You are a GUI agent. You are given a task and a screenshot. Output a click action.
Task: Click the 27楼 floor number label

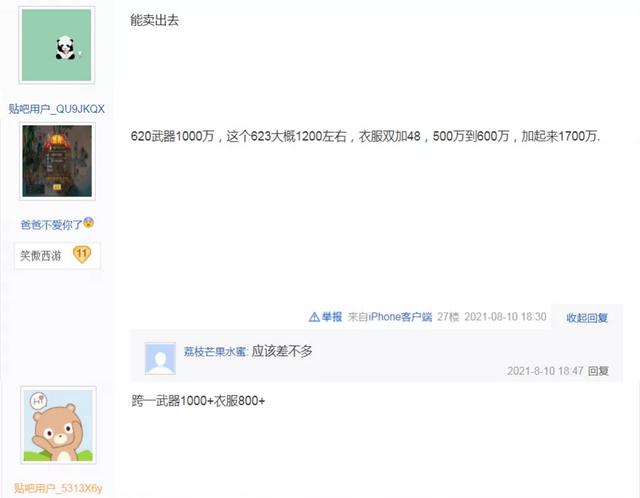coord(448,317)
